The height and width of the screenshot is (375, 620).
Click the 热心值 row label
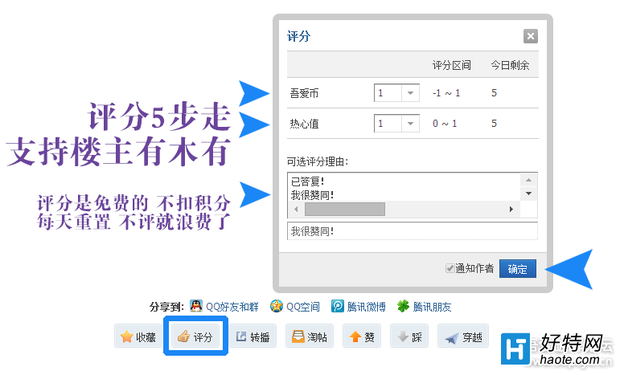click(x=304, y=124)
